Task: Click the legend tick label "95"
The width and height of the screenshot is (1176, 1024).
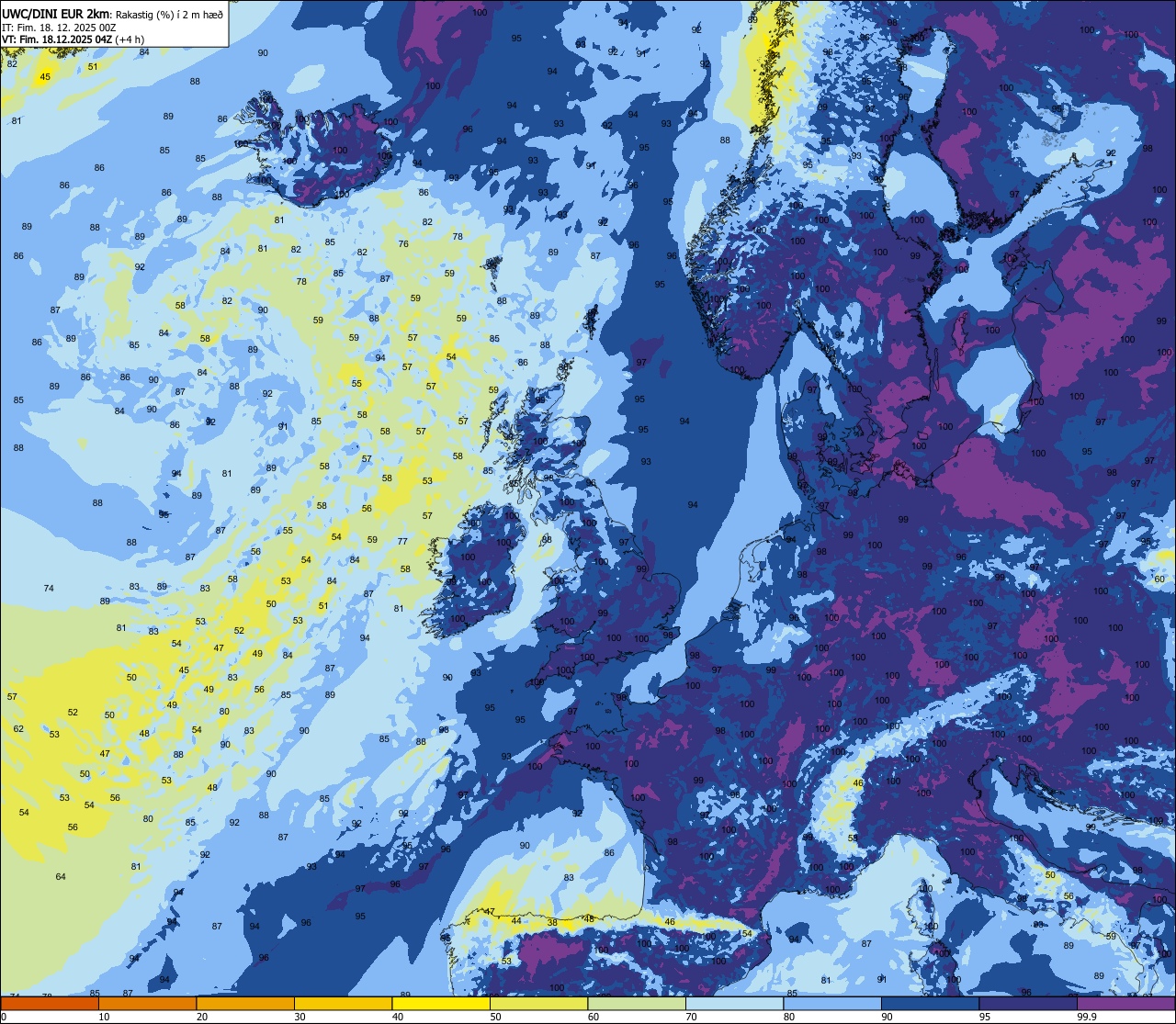Action: pos(986,1017)
